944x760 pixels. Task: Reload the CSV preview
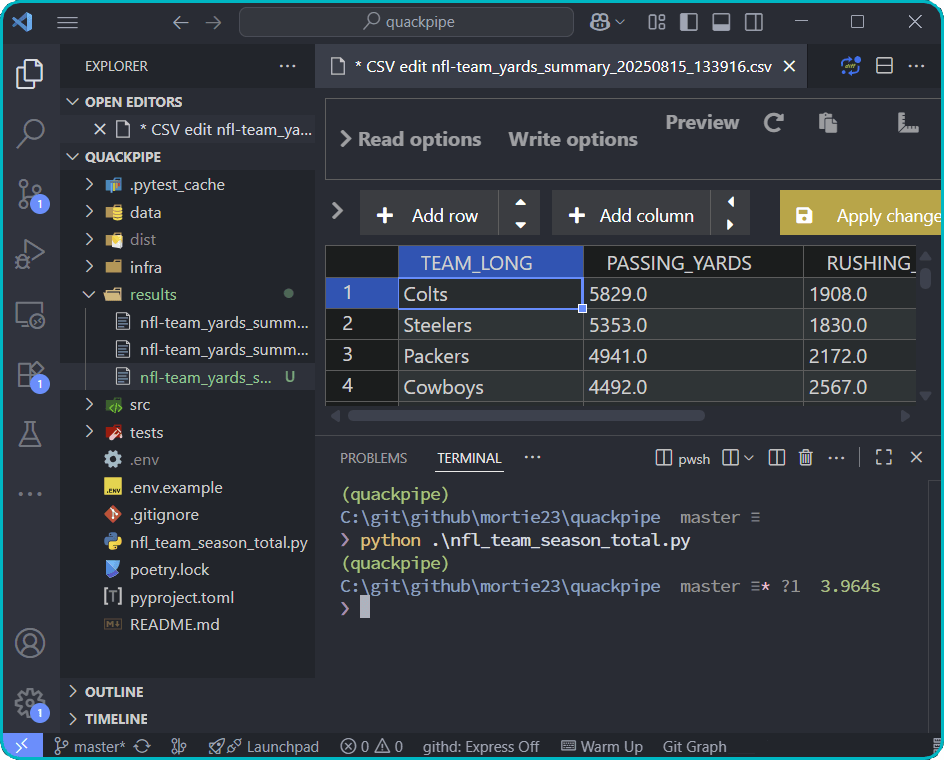[x=774, y=123]
